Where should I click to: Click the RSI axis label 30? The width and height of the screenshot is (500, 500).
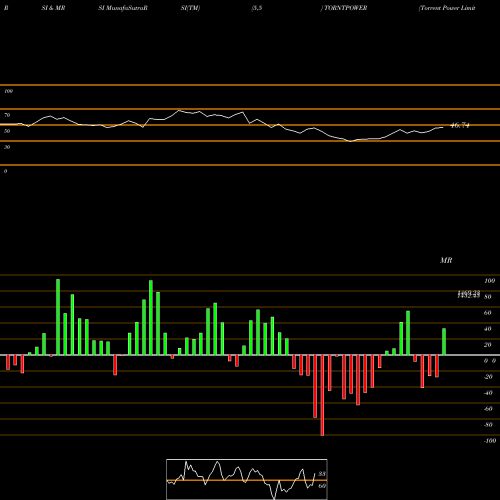7,147
